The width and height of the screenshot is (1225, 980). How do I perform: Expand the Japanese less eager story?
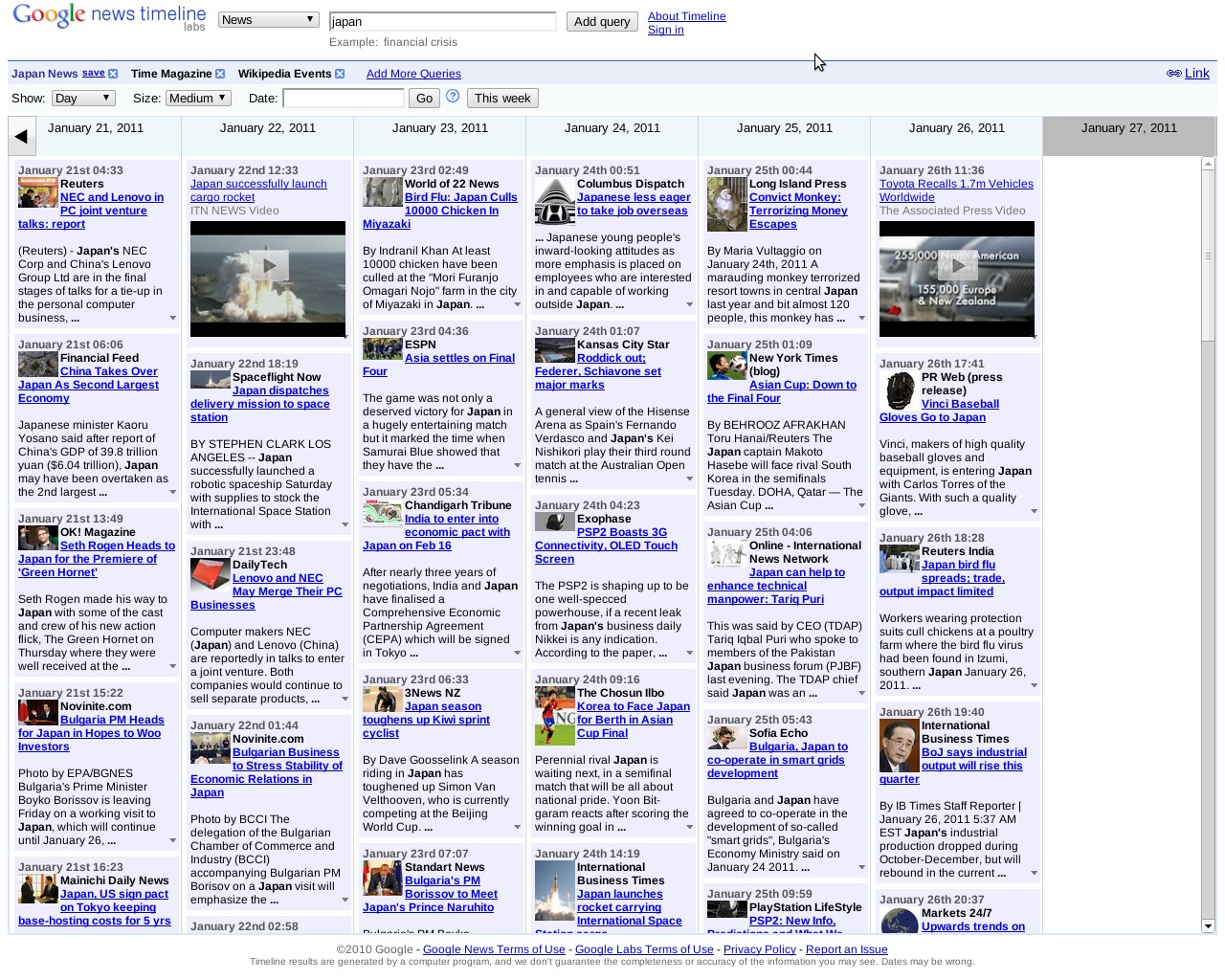689,304
